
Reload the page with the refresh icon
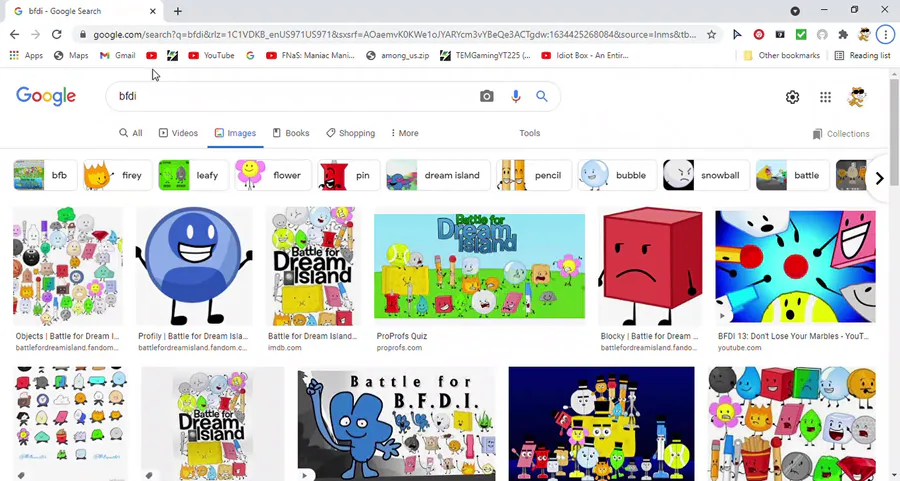click(x=56, y=34)
